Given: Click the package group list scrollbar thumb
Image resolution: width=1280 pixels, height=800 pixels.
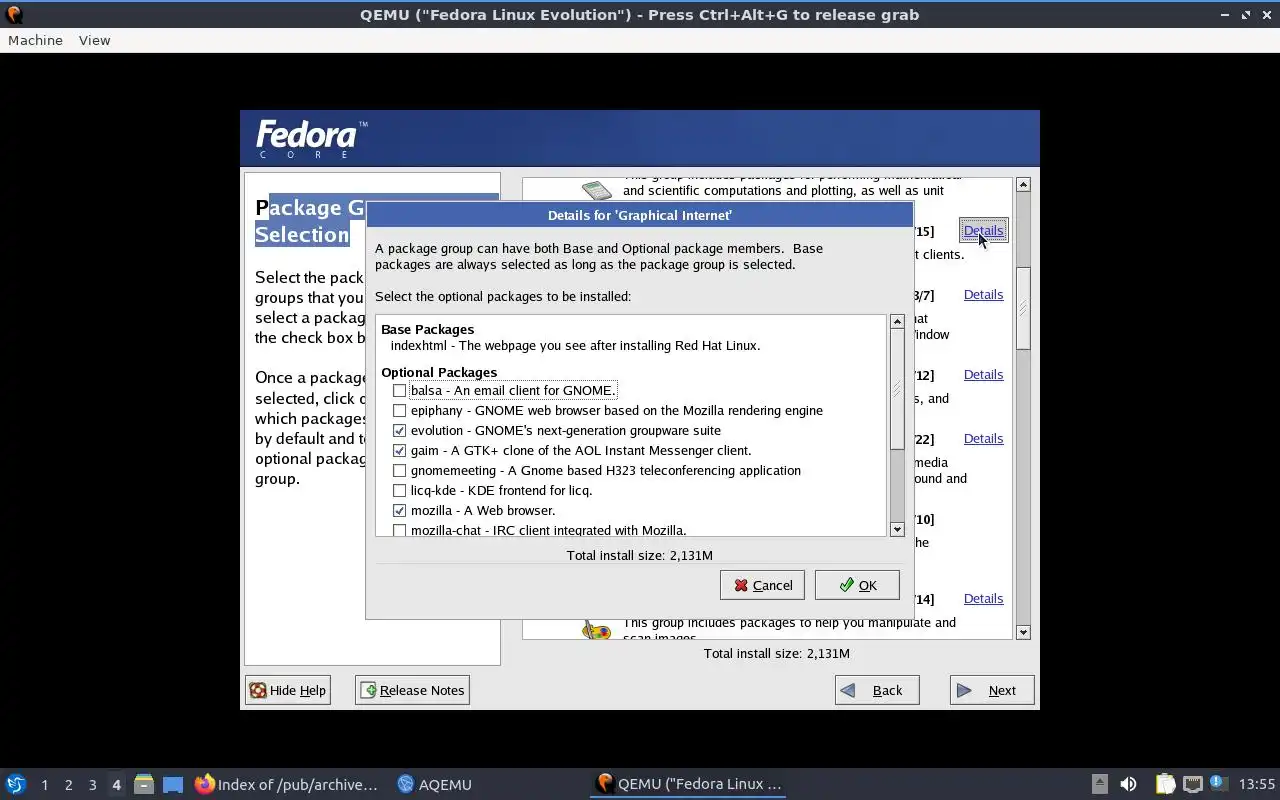Looking at the screenshot, I should 1023,309.
